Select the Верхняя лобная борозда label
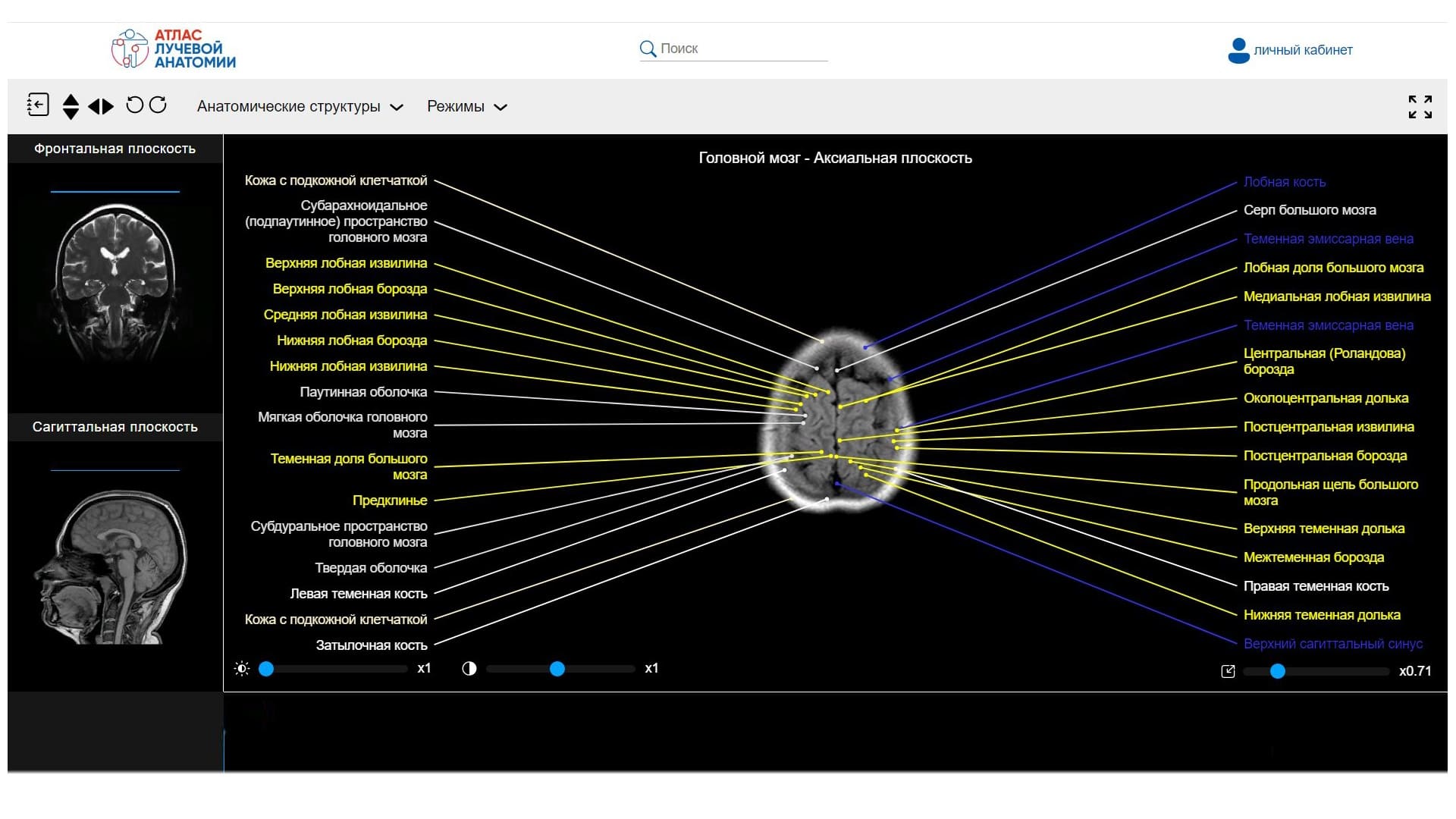This screenshot has height=819, width=1456. 350,289
